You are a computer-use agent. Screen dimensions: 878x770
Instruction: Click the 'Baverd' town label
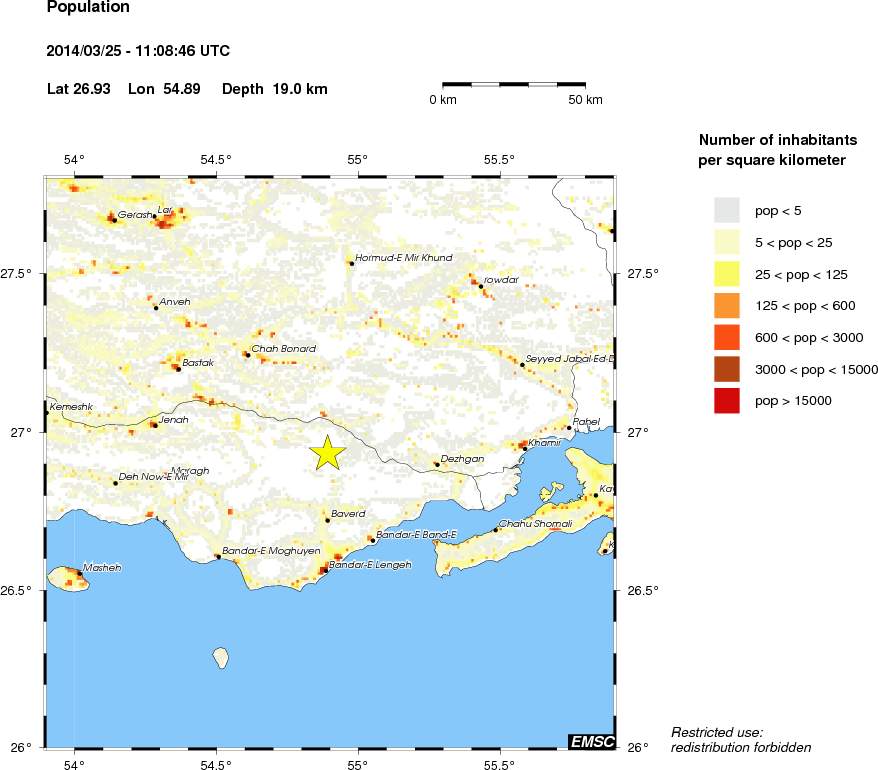348,514
